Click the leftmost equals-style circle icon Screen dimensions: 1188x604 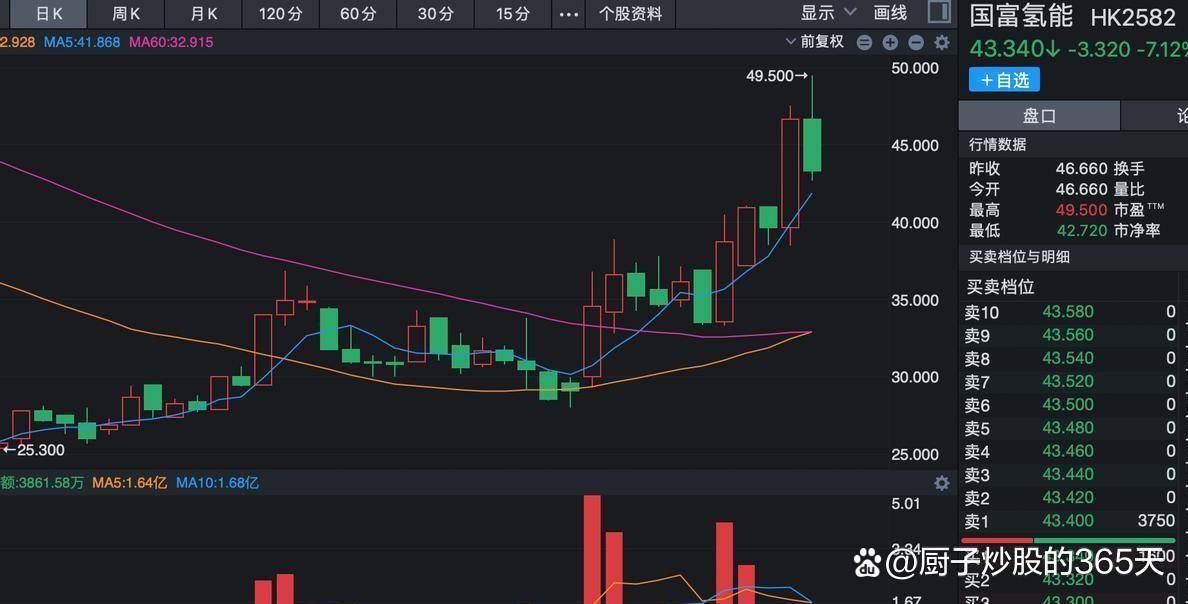point(864,42)
